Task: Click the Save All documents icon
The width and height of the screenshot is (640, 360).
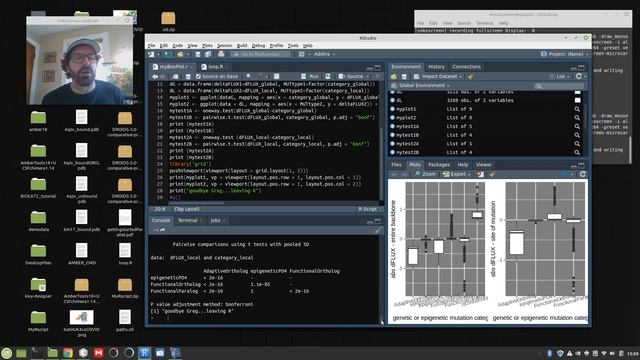Action: tap(208, 54)
